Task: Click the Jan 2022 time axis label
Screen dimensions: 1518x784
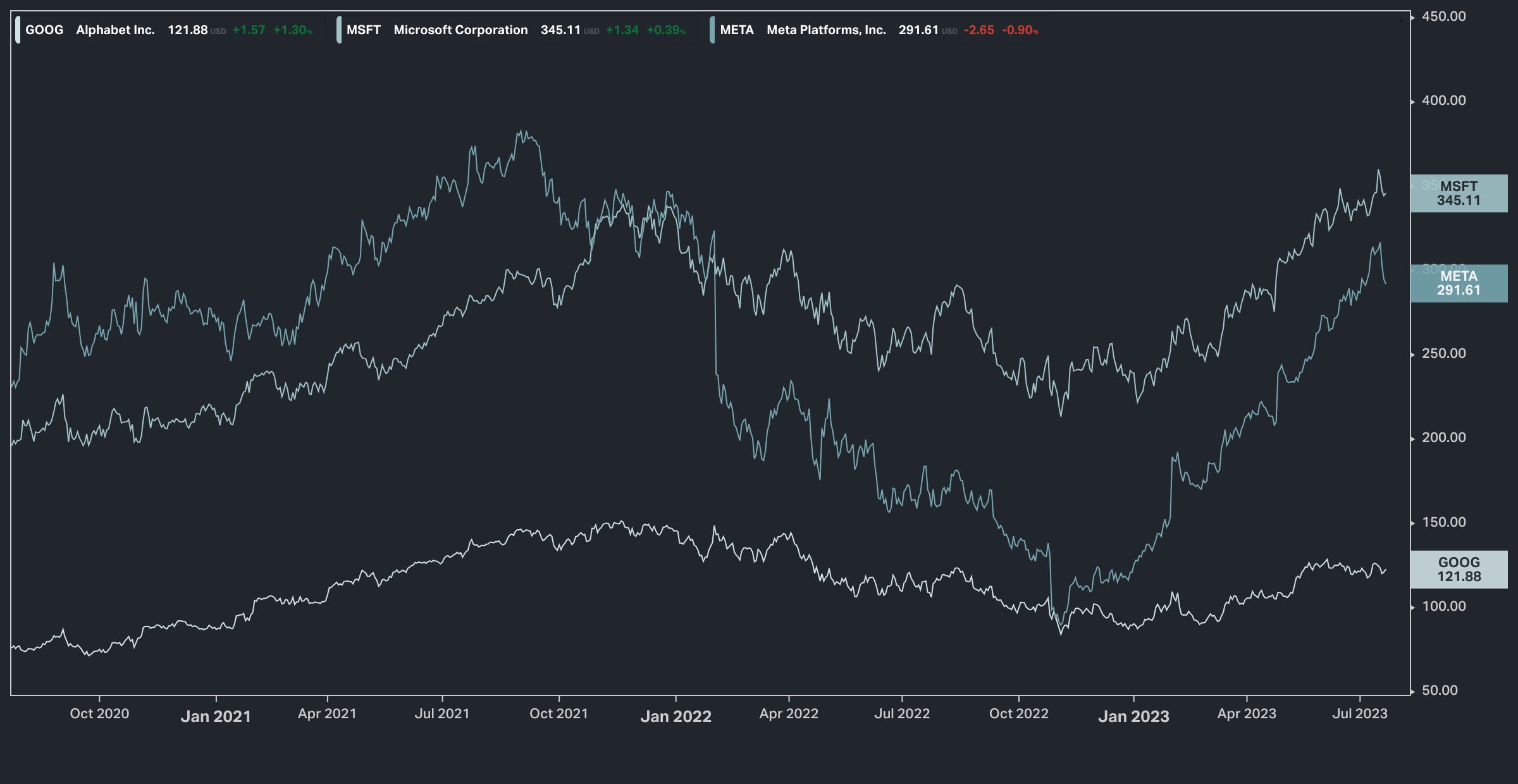Action: [676, 716]
